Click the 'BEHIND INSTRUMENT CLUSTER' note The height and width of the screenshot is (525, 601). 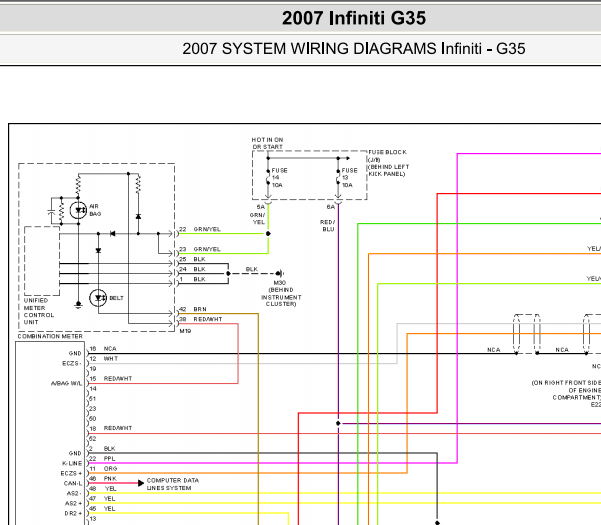pyautogui.click(x=281, y=297)
